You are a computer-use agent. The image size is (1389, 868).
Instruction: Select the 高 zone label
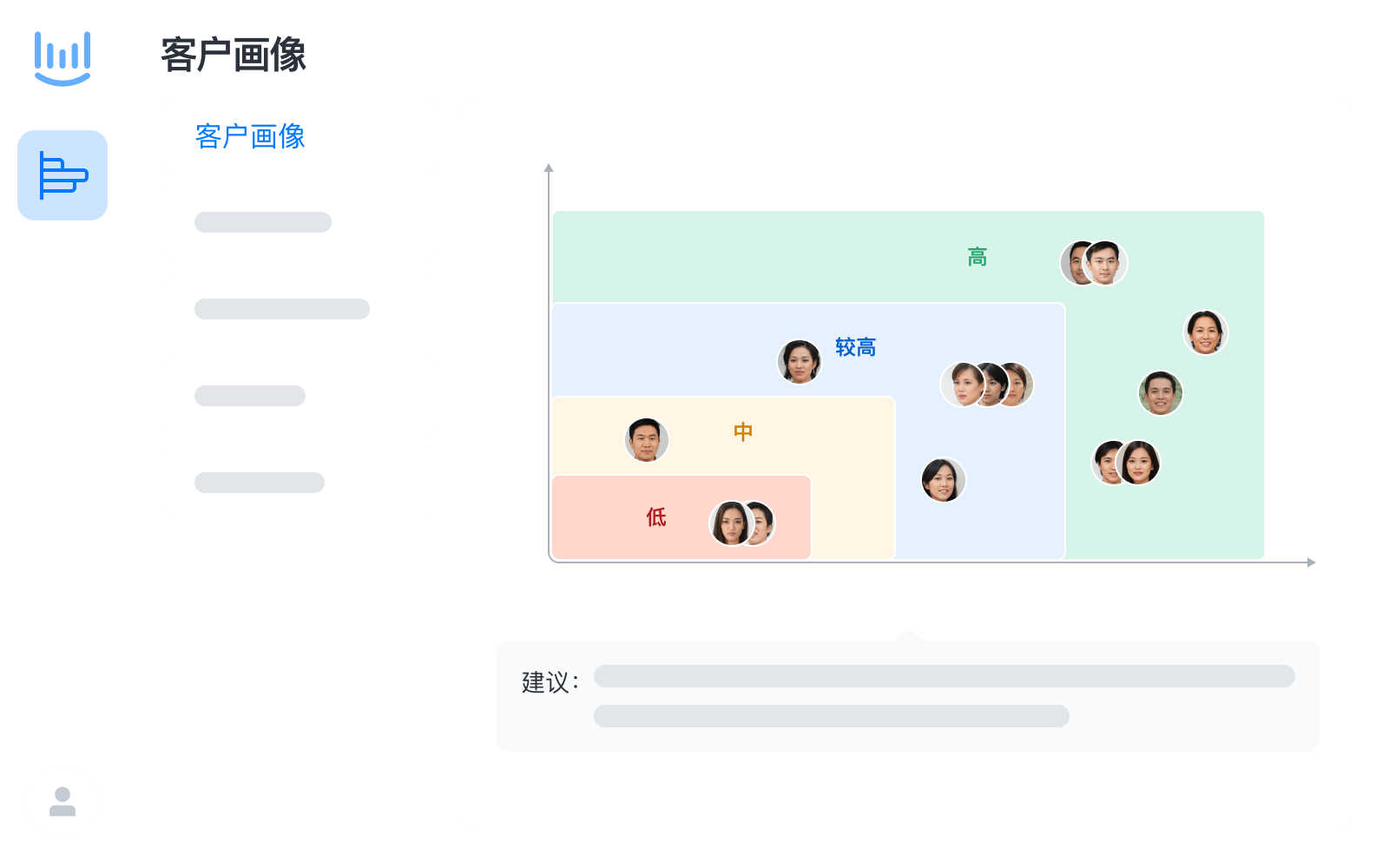976,257
